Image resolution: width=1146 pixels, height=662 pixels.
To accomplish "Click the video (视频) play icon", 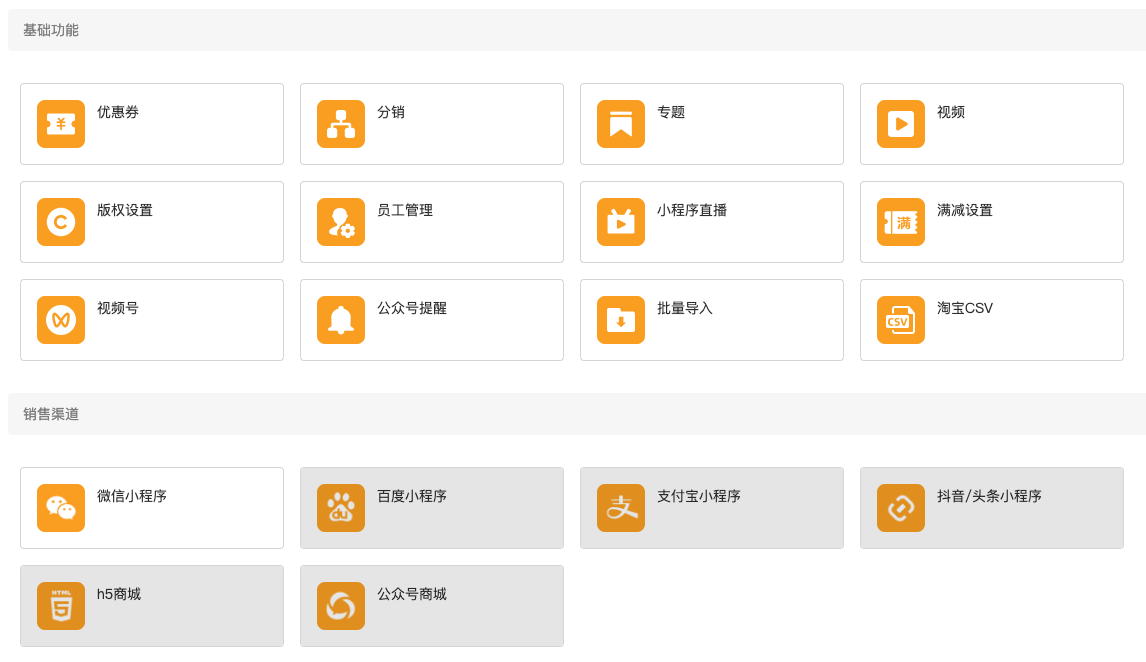I will [x=901, y=124].
